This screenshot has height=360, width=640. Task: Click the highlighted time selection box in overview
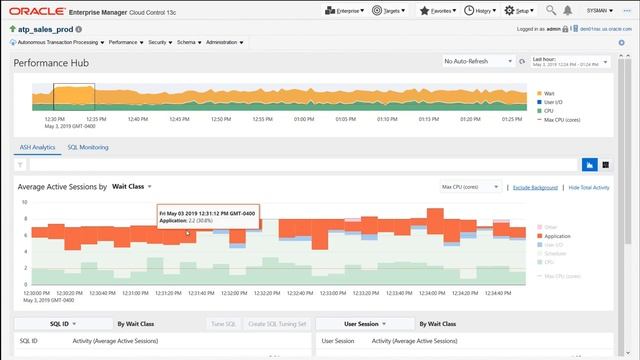pos(74,97)
